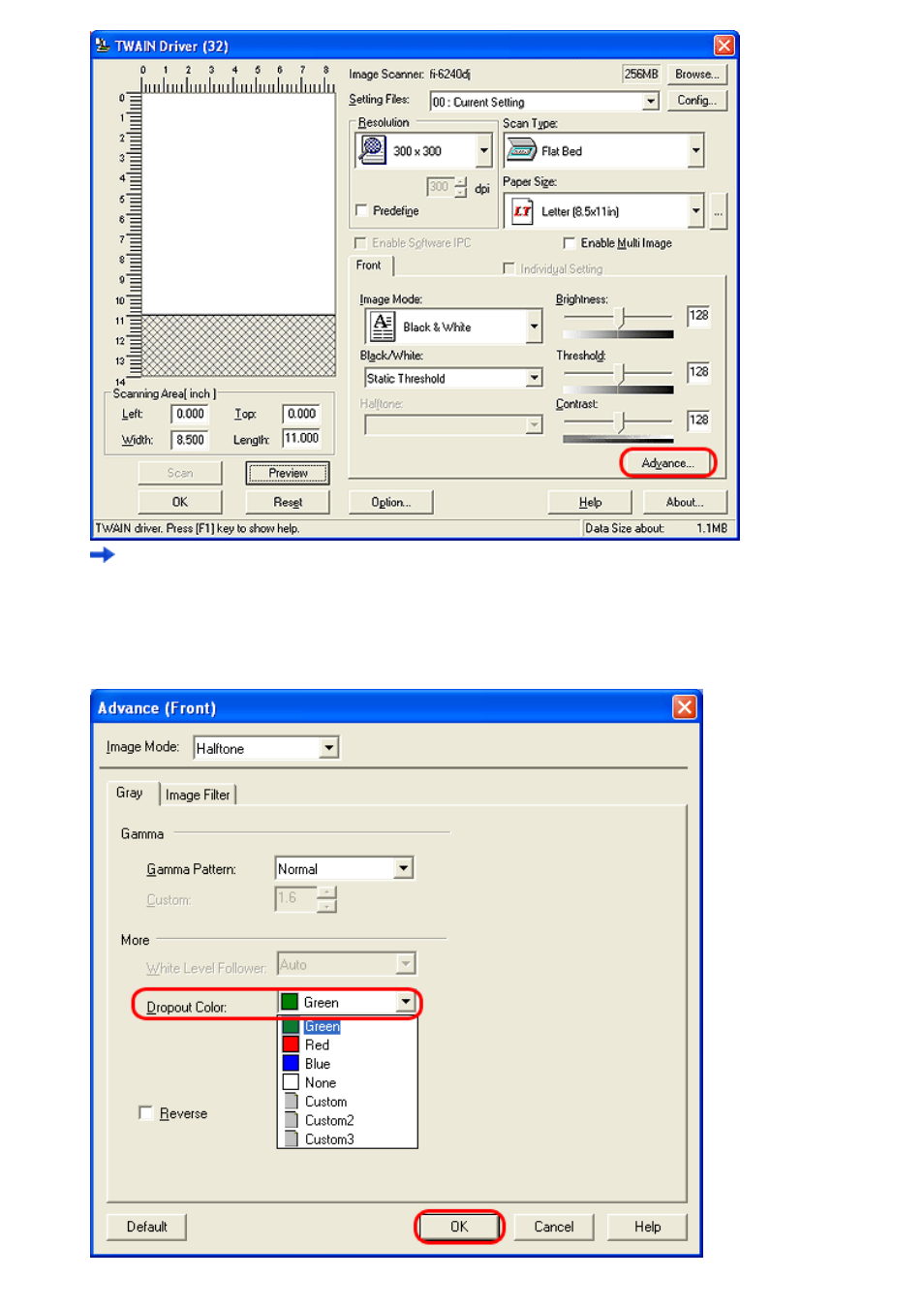Select the Green color swatch in list
This screenshot has height=1309, width=924.
click(291, 1026)
